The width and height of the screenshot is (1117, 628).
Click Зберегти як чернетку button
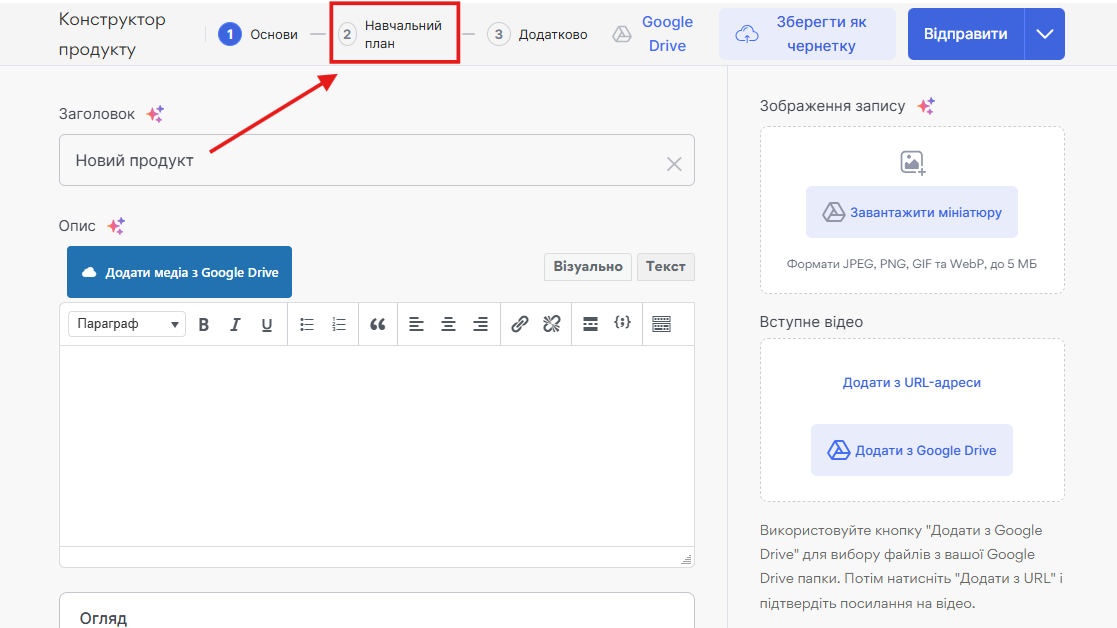tap(806, 34)
